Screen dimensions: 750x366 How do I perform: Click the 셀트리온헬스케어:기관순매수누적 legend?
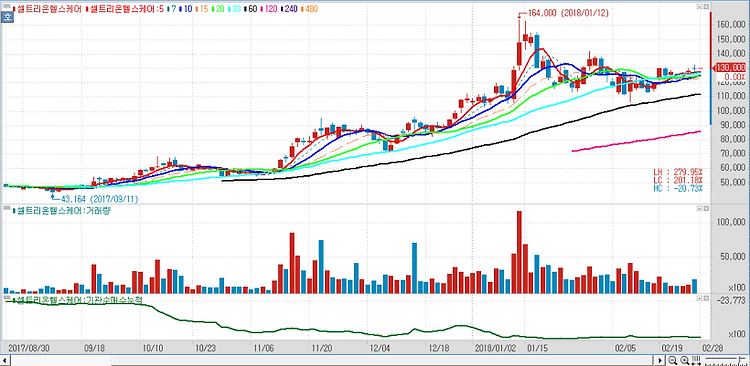(78, 299)
